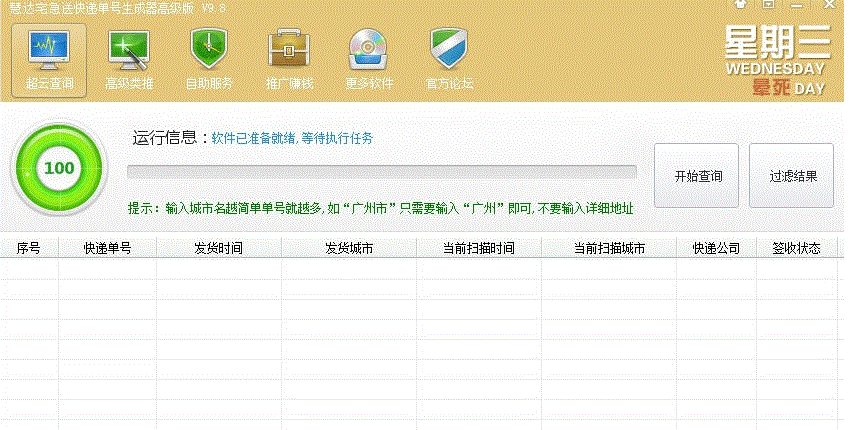Viewport: 853px width, 430px height.
Task: Open the title bar dropdown menu icon
Action: [768, 4]
